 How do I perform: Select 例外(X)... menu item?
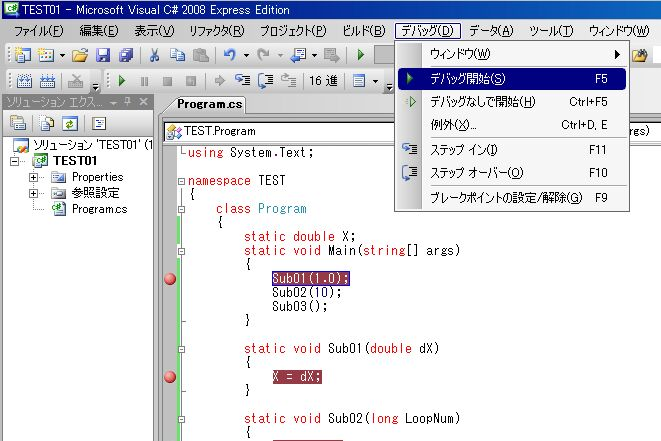[512, 125]
